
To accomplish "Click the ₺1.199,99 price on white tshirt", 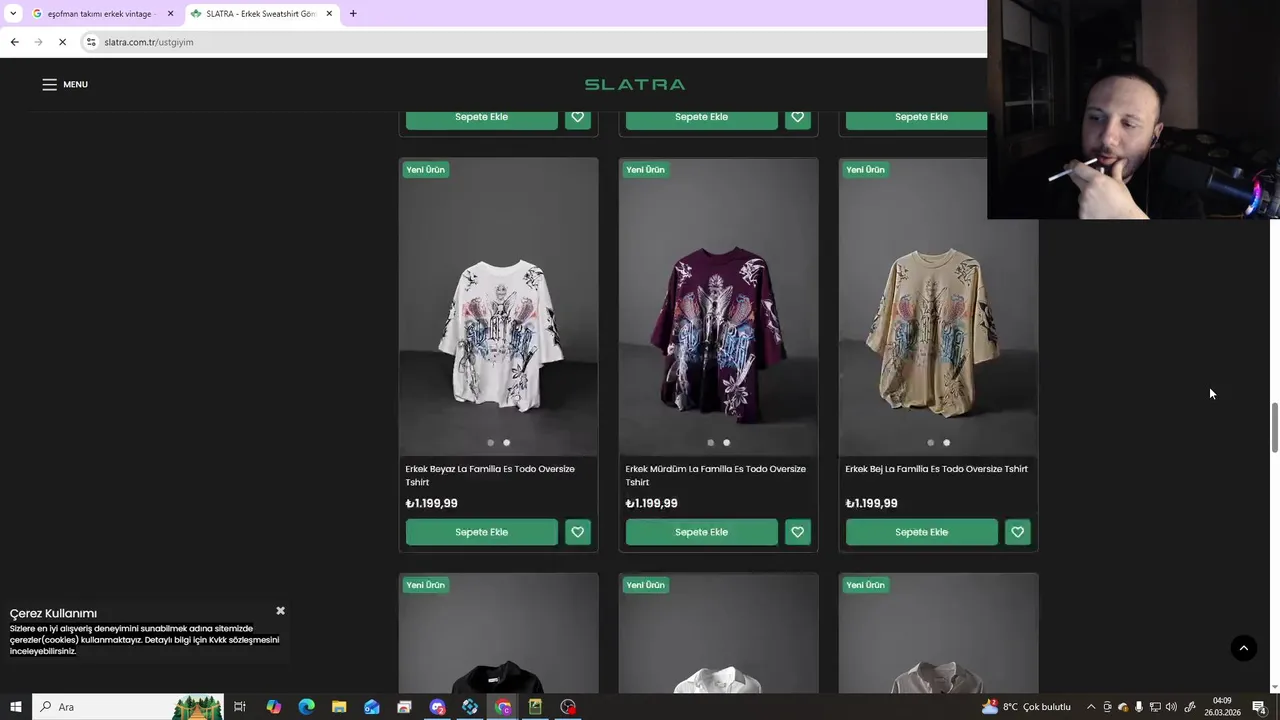I will (x=431, y=503).
